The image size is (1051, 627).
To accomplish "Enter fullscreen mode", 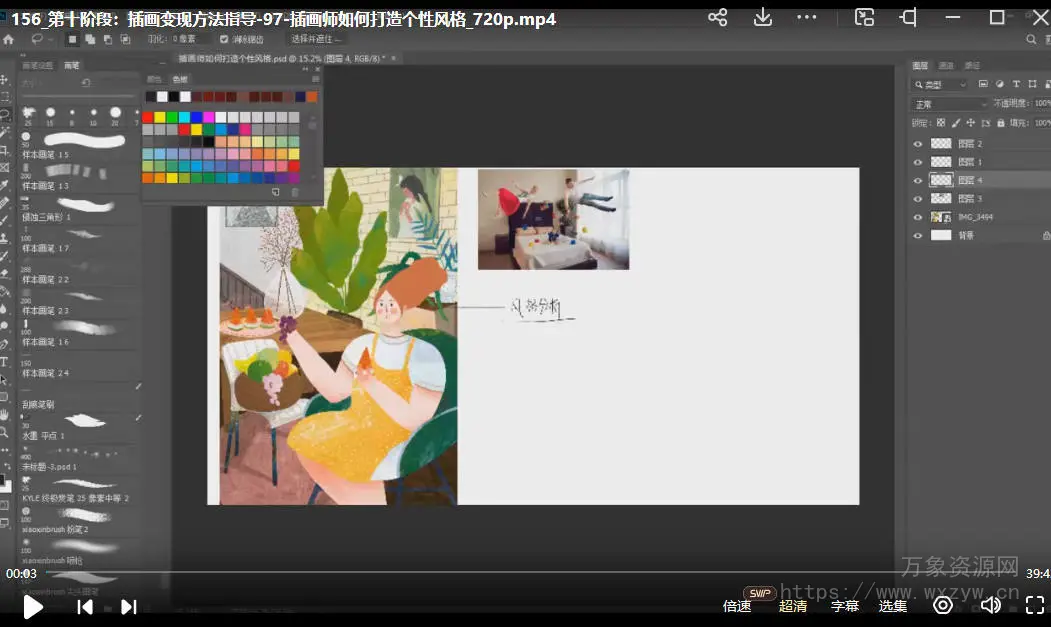I will tap(1034, 605).
